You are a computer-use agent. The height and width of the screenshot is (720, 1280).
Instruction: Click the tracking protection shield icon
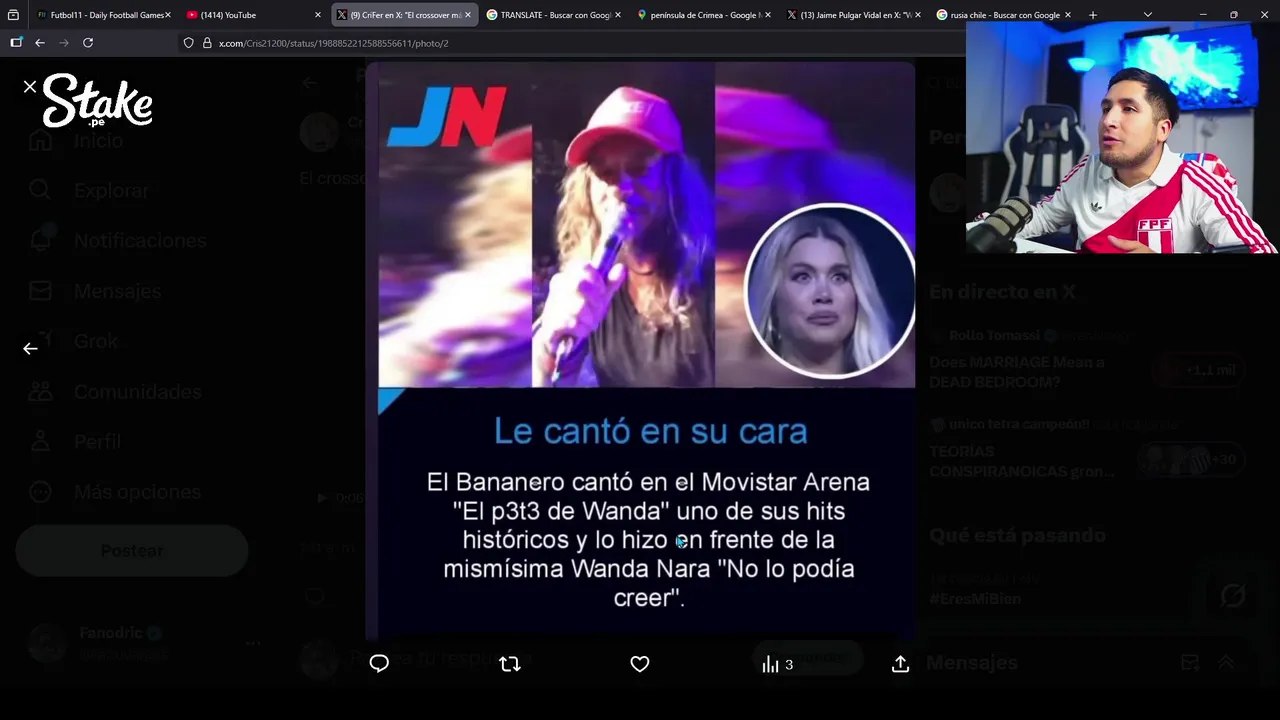click(x=188, y=43)
